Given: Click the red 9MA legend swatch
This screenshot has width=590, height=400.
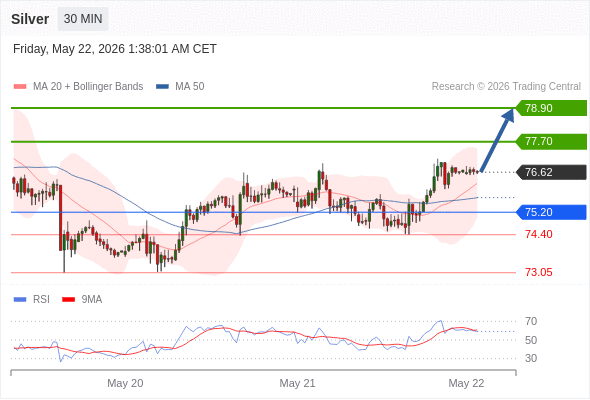Looking at the screenshot, I should pyautogui.click(x=68, y=300).
